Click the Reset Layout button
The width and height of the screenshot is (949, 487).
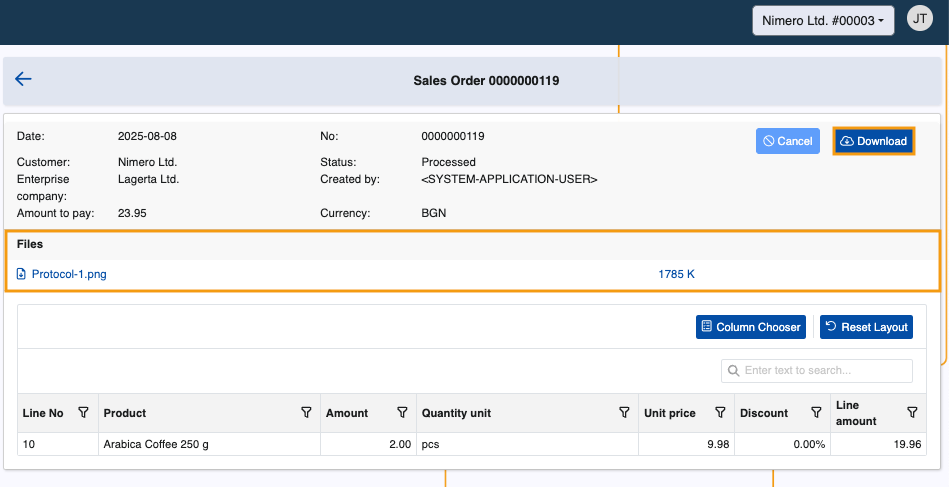pos(866,327)
